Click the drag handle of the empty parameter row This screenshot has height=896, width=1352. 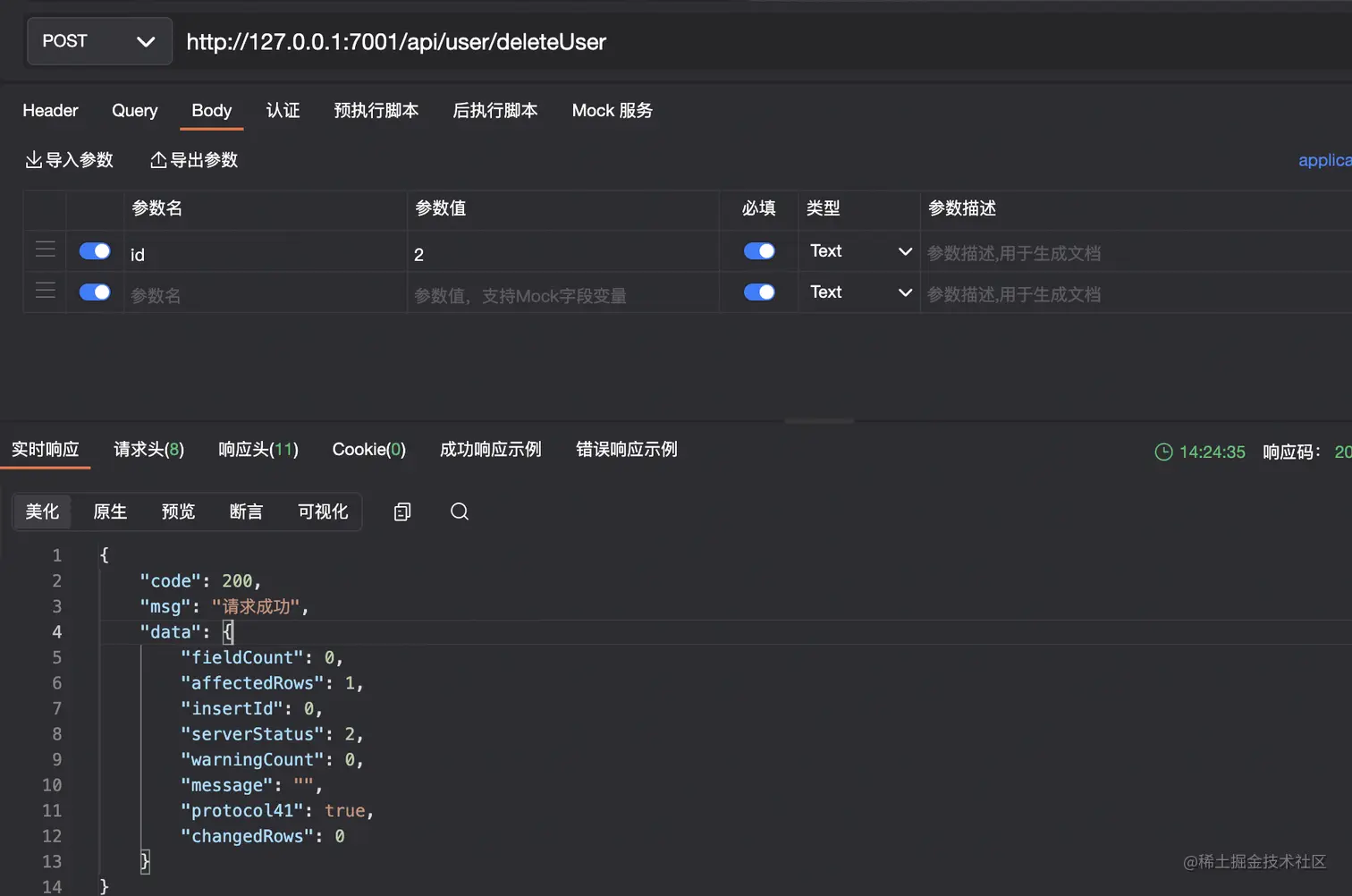(x=46, y=290)
